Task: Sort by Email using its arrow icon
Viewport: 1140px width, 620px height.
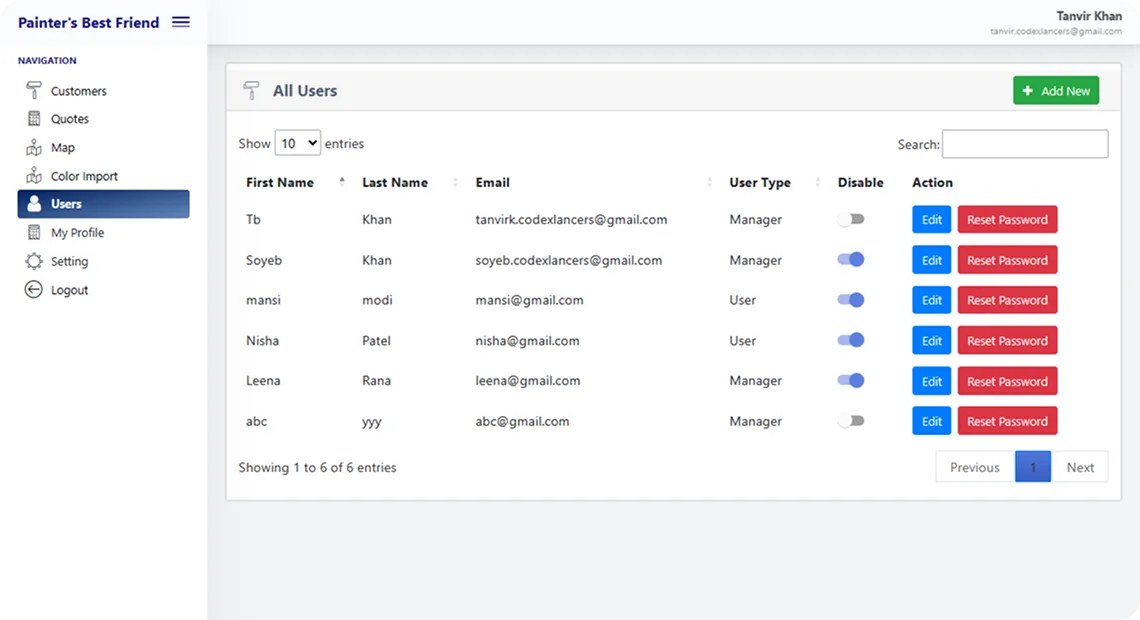Action: click(x=709, y=182)
